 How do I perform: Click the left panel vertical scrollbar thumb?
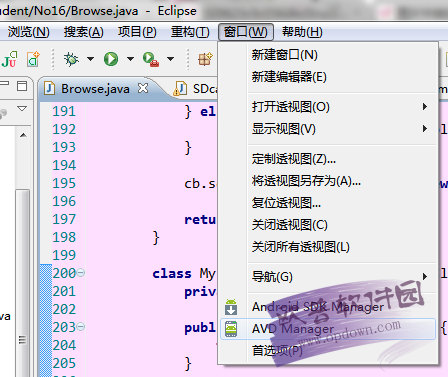23,283
